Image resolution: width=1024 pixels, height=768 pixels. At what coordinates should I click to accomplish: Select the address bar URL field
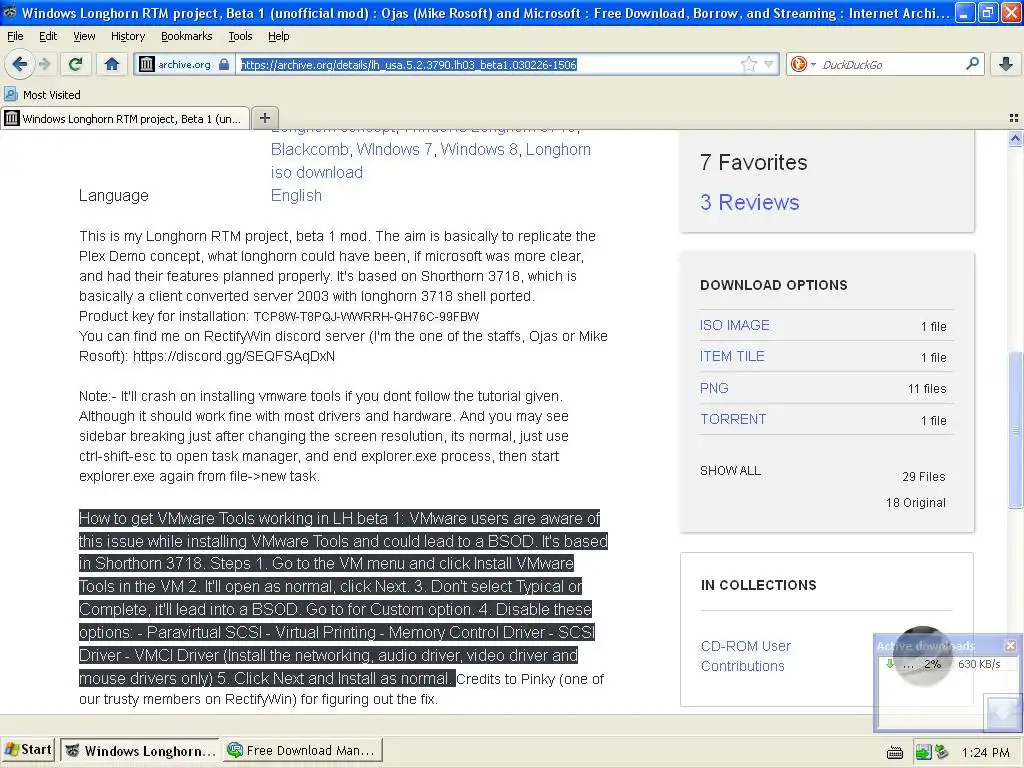click(488, 65)
